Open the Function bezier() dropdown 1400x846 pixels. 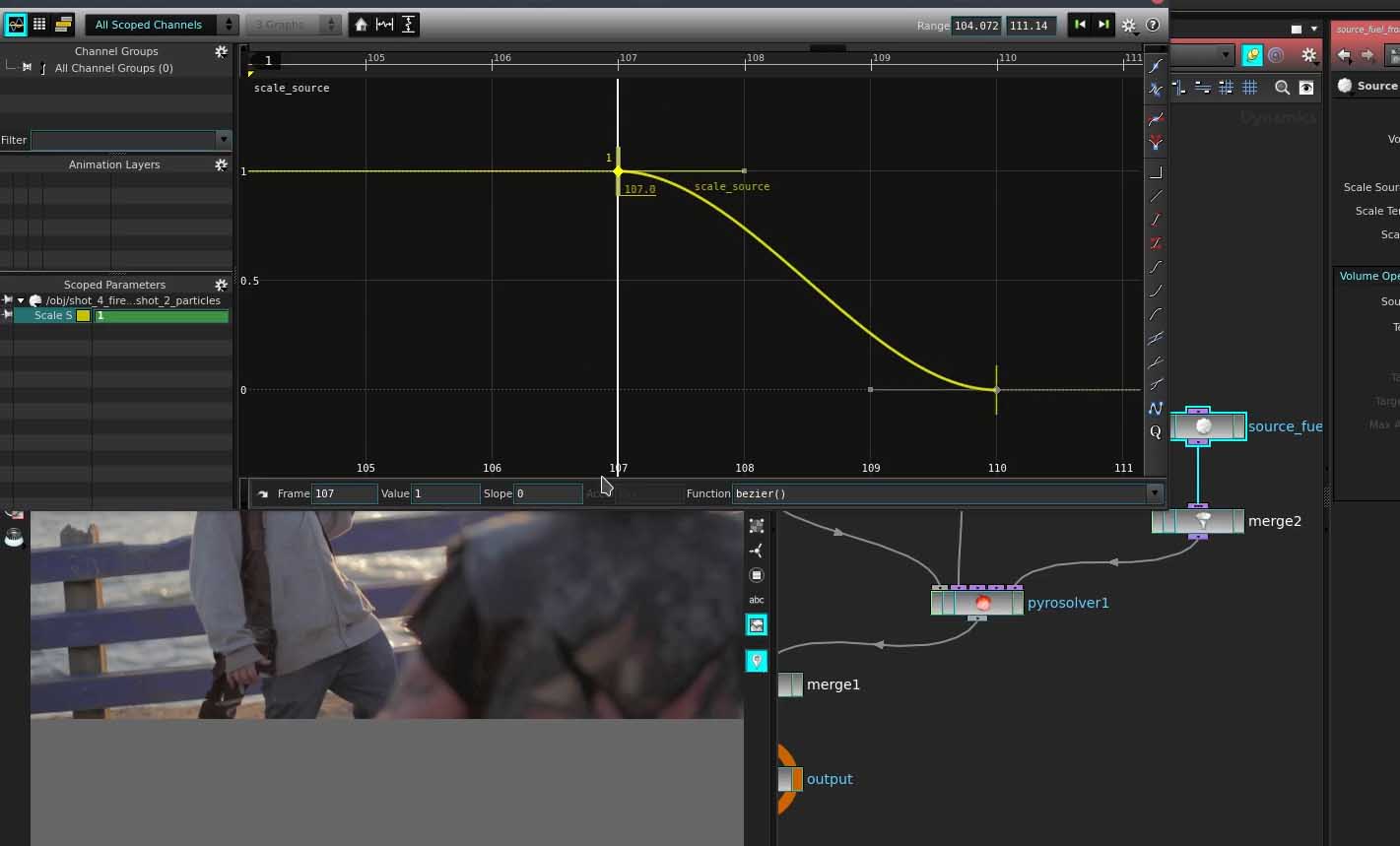pyautogui.click(x=1154, y=493)
